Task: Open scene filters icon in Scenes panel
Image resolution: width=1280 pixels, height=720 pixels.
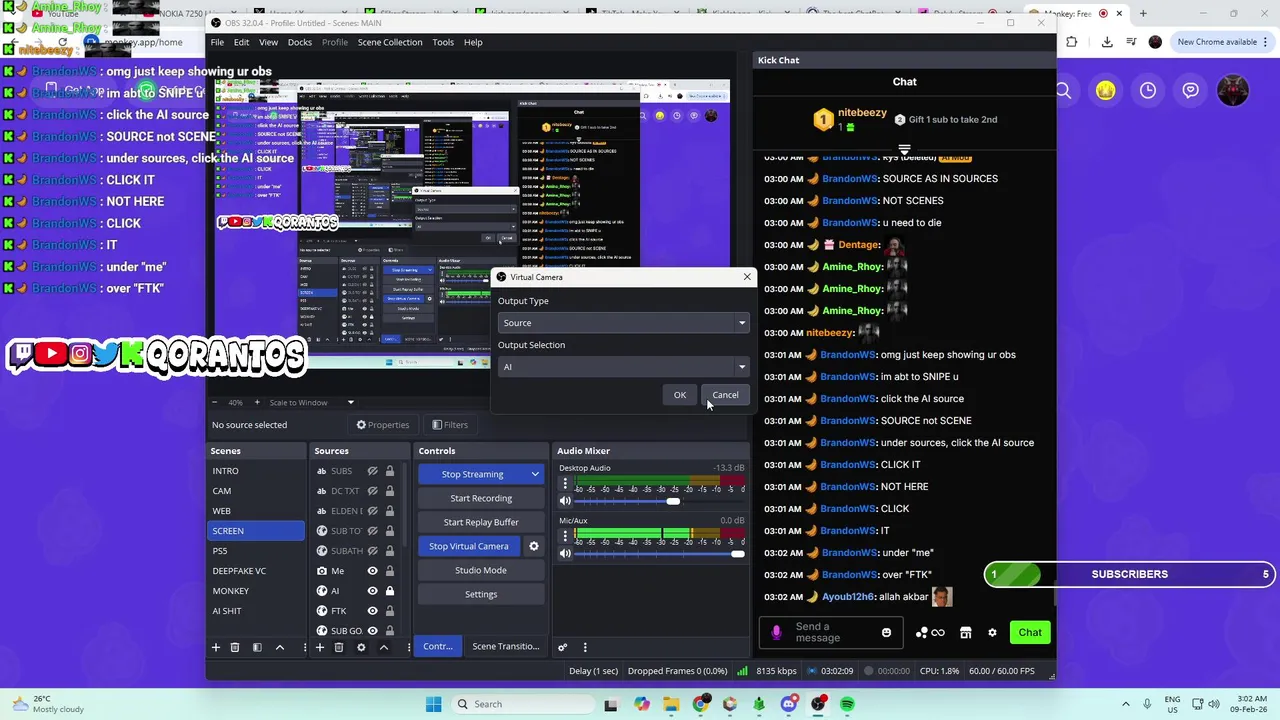Action: [257, 647]
